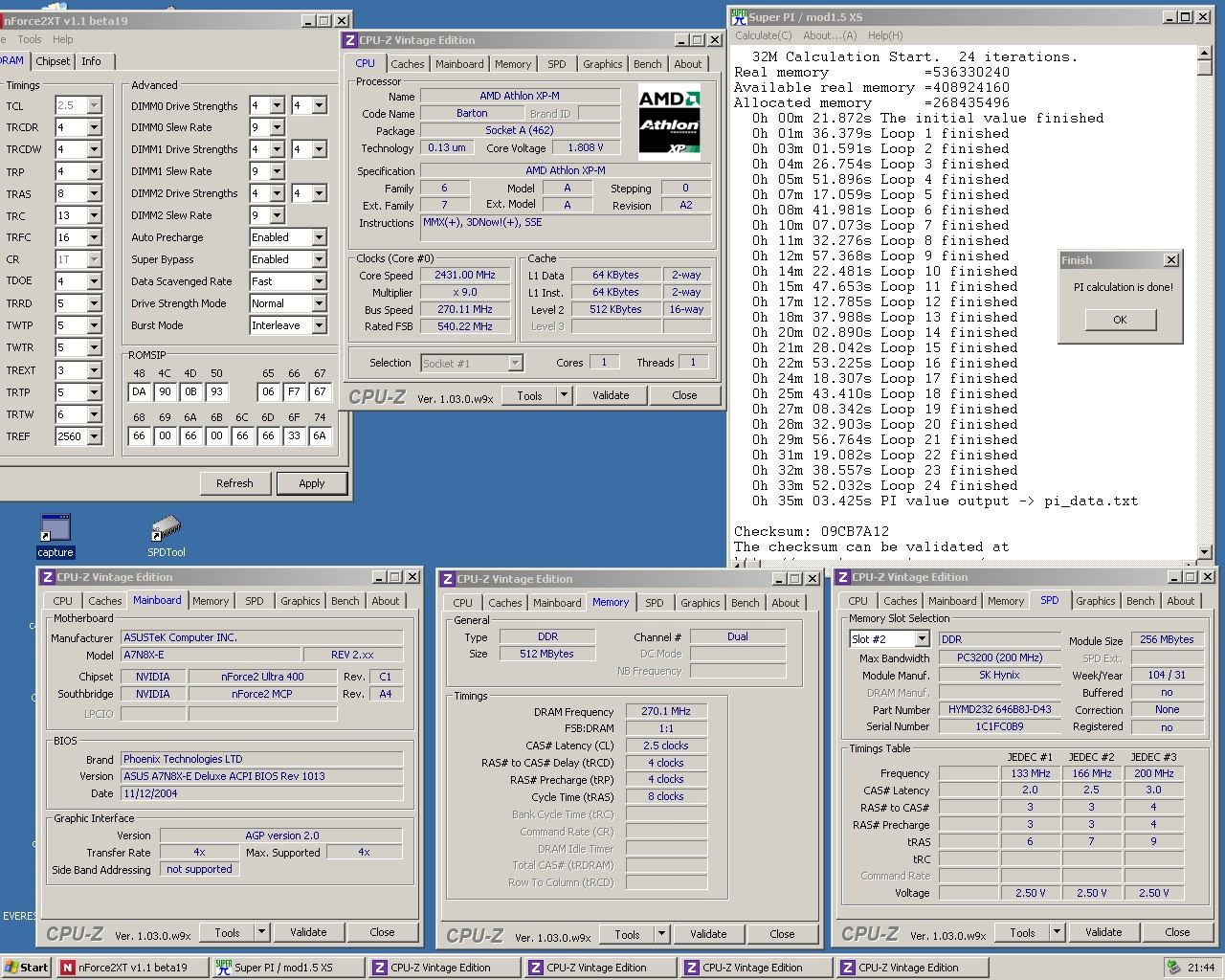Click the CPU-Z icon in SPD window title

tap(843, 577)
